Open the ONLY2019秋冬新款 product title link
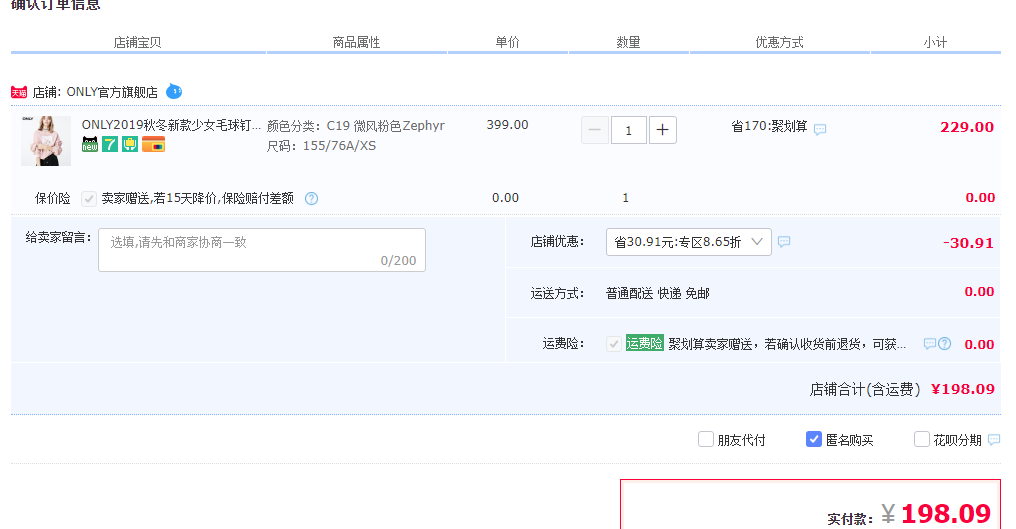The width and height of the screenshot is (1016, 529). pos(171,125)
